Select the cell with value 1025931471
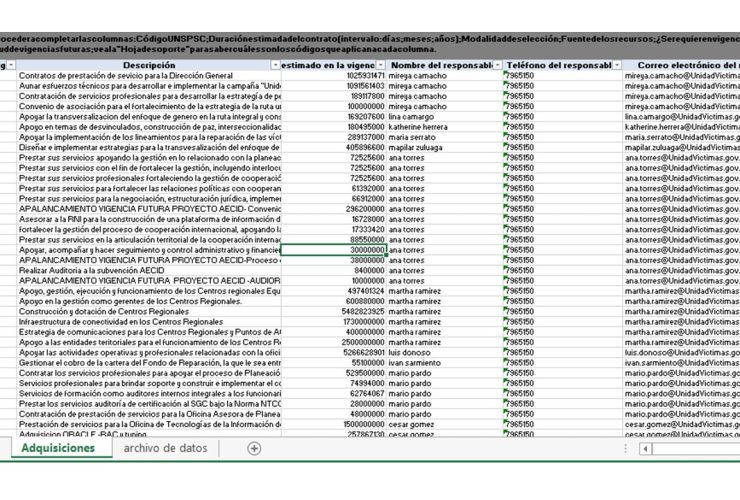Viewport: 740px width, 500px height. (334, 76)
